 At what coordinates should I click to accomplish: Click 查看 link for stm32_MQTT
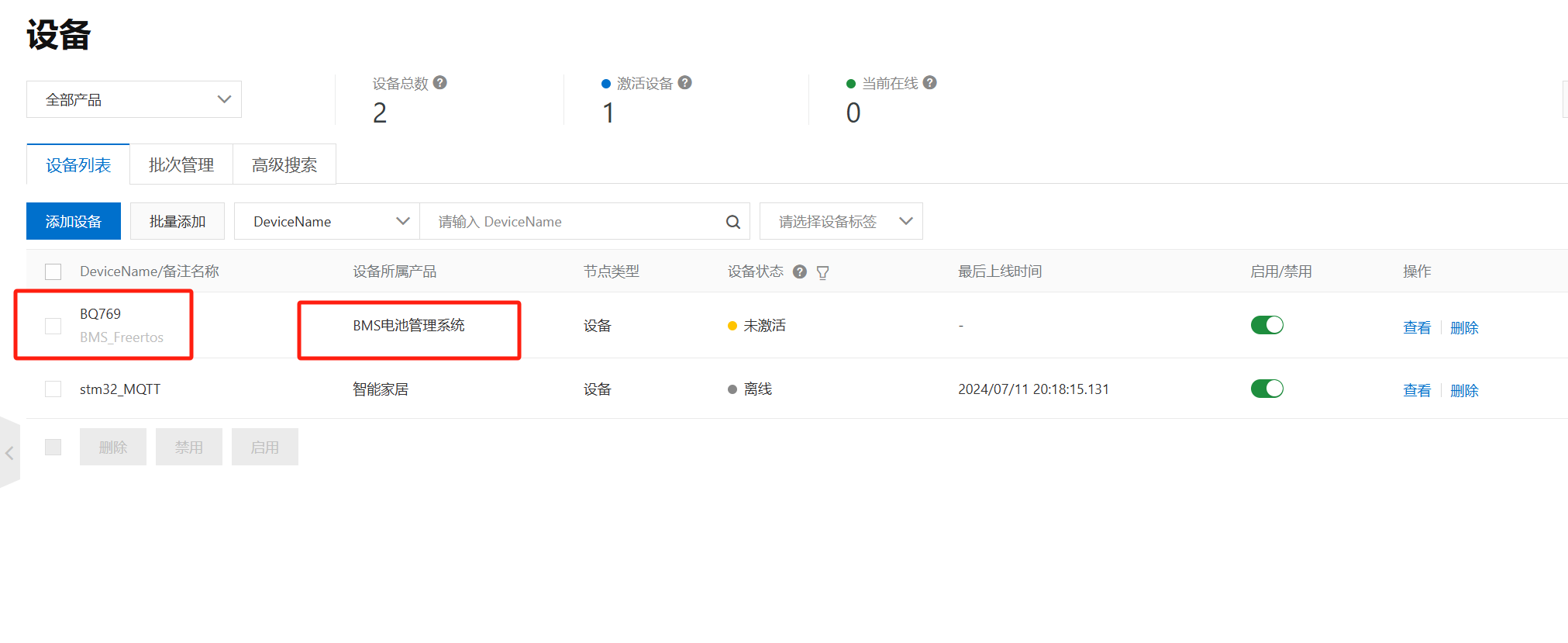click(1417, 390)
